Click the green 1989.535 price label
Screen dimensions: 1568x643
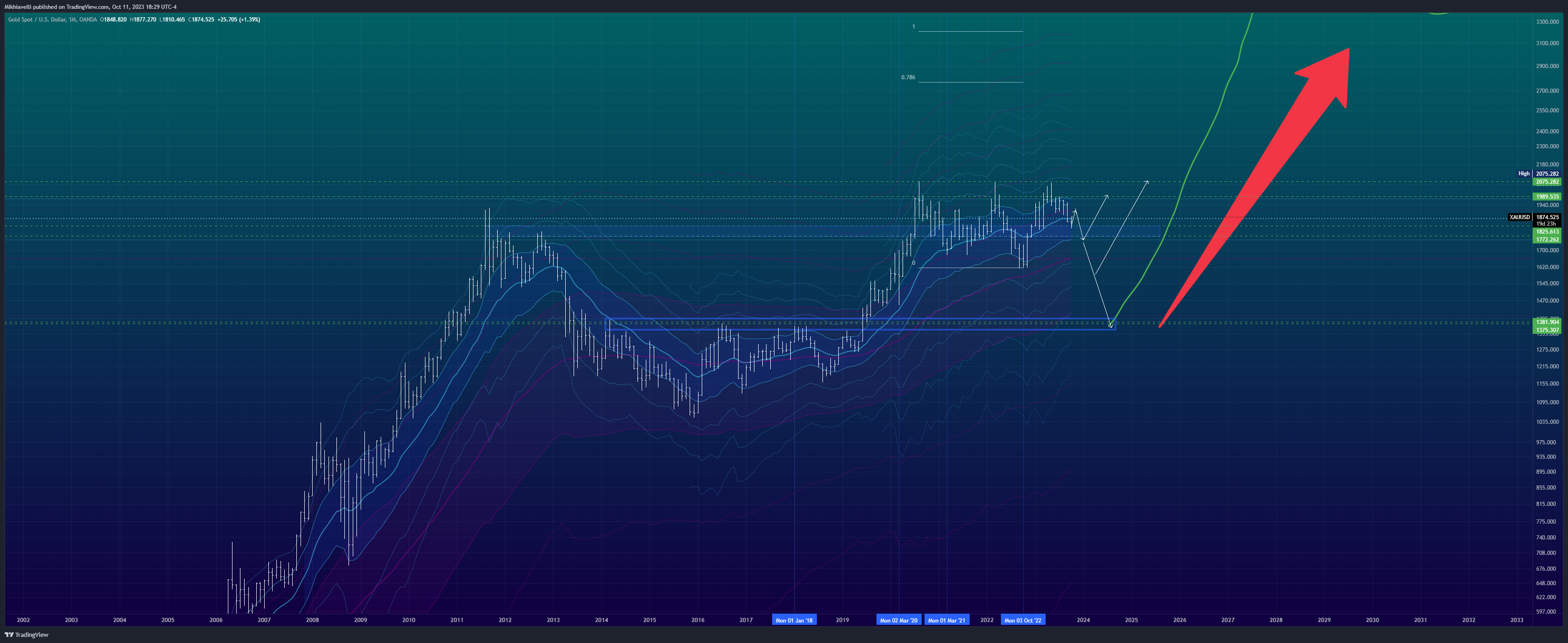pos(1547,197)
